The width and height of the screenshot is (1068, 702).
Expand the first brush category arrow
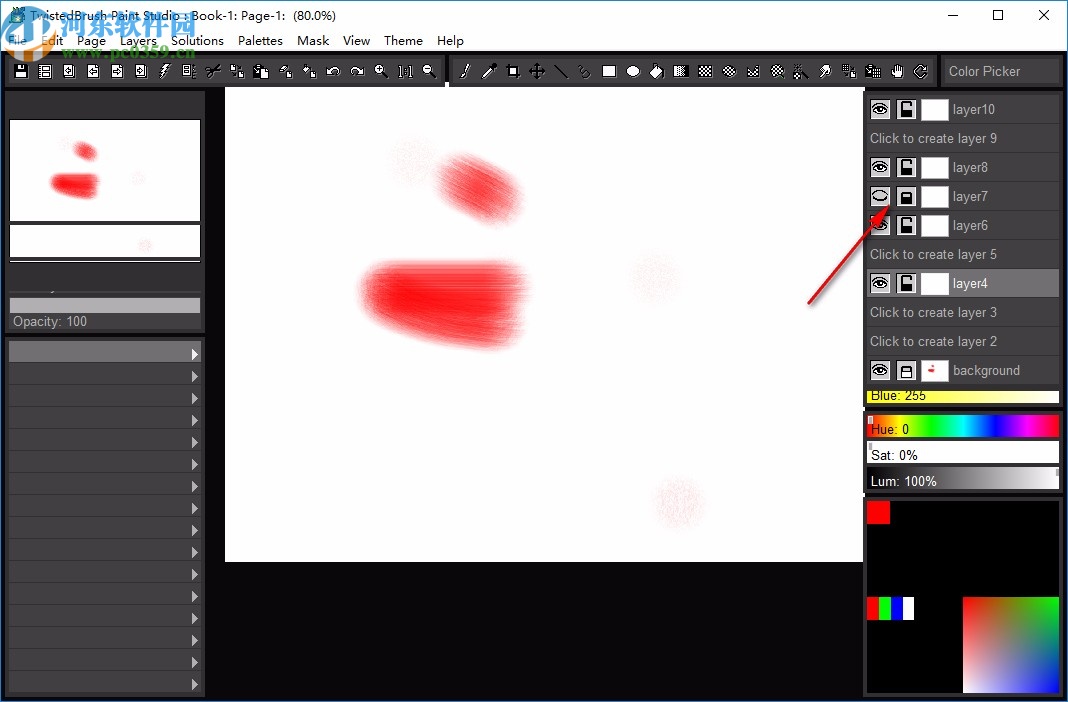point(196,352)
